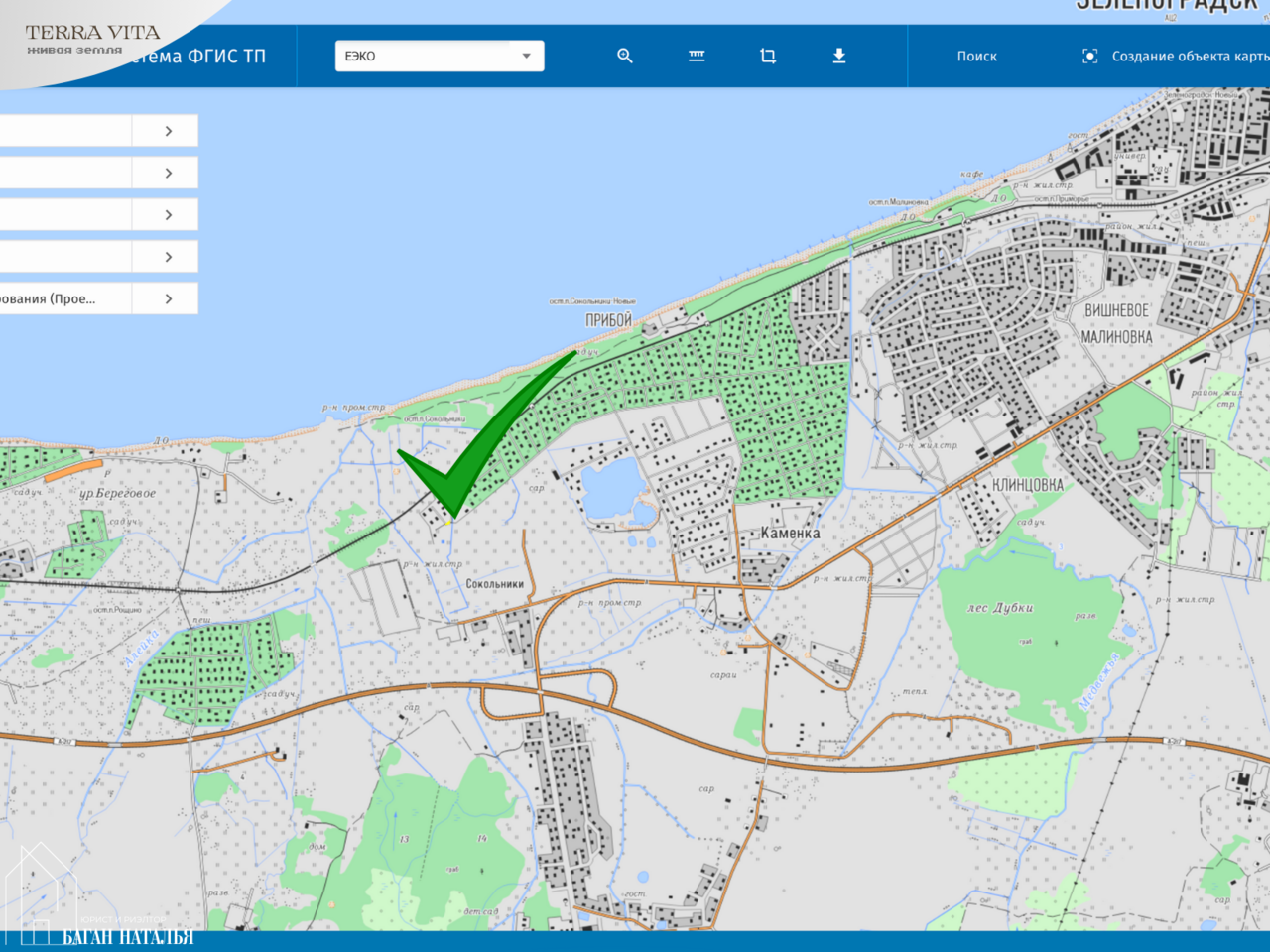Click the download icon in the toolbar
This screenshot has height=952, width=1270.
point(839,56)
